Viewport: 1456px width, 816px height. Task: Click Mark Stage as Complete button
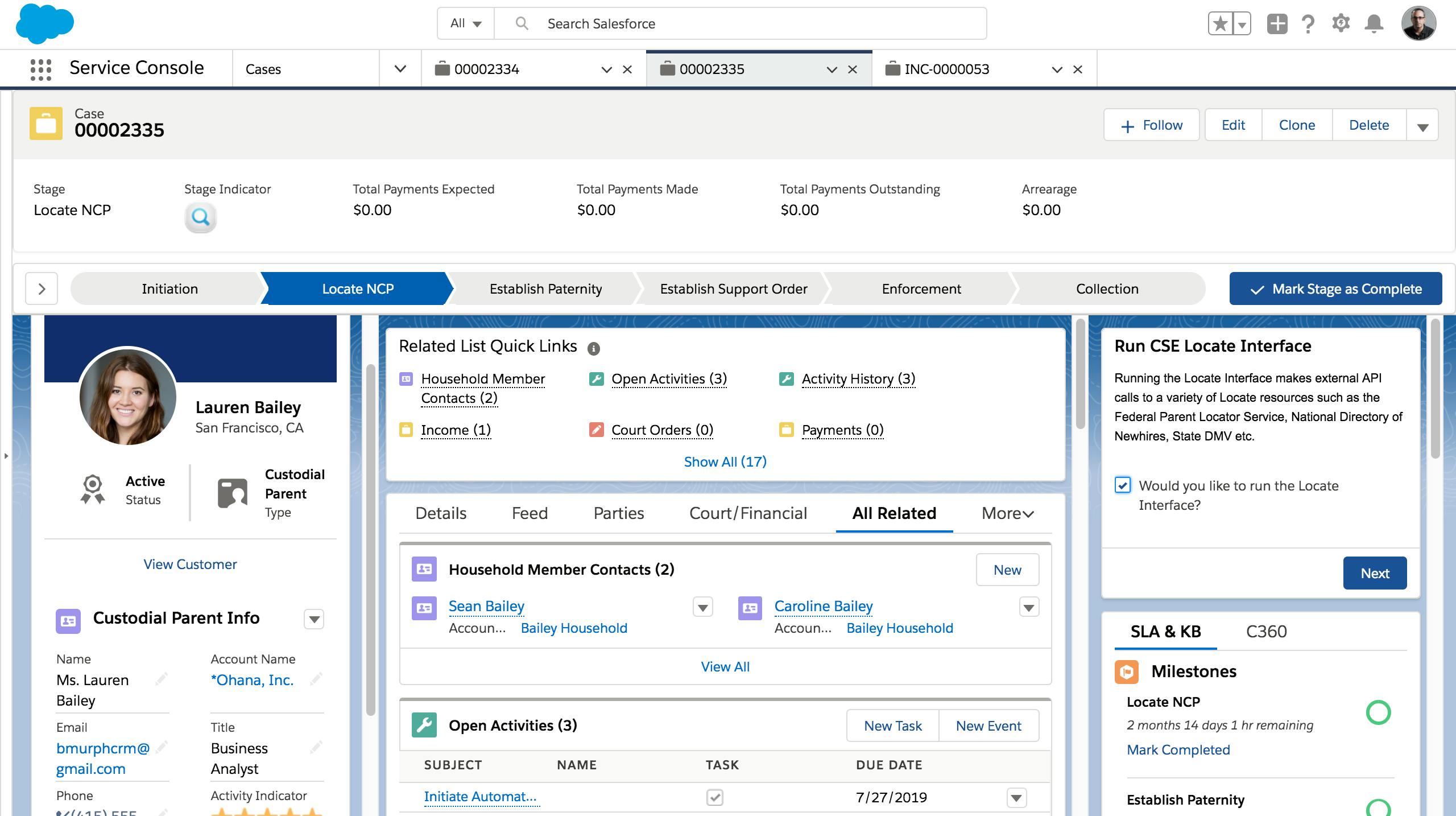pyautogui.click(x=1336, y=288)
